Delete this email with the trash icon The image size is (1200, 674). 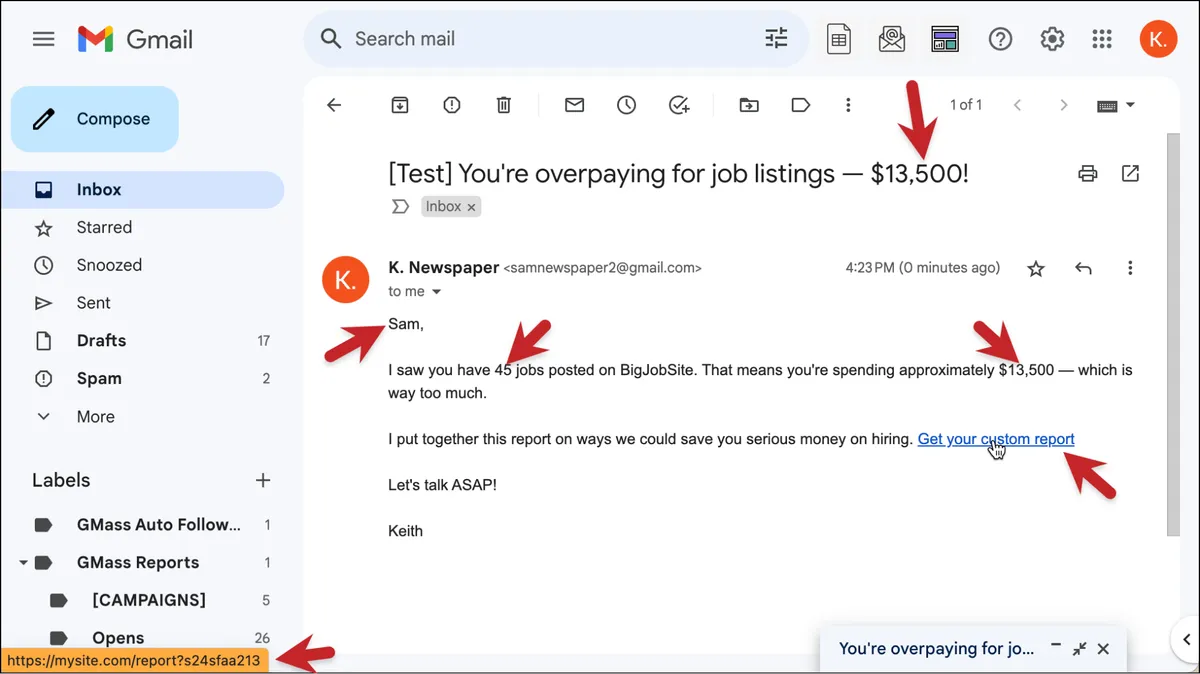click(x=504, y=105)
